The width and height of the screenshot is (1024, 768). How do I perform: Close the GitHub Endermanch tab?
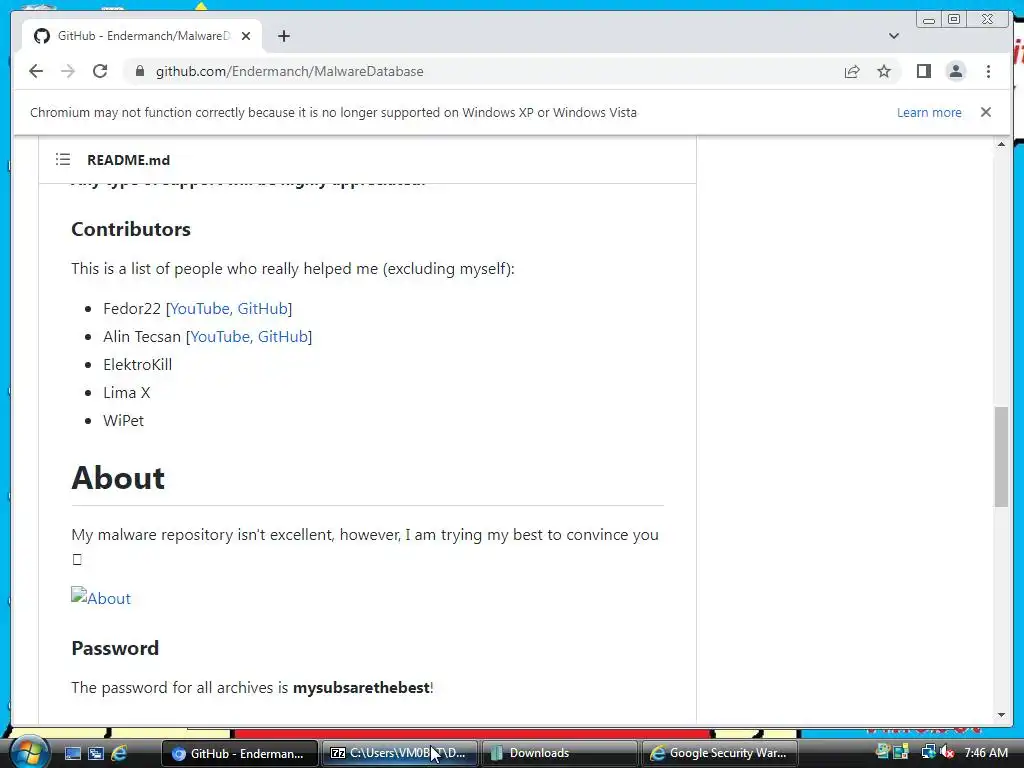tap(246, 36)
